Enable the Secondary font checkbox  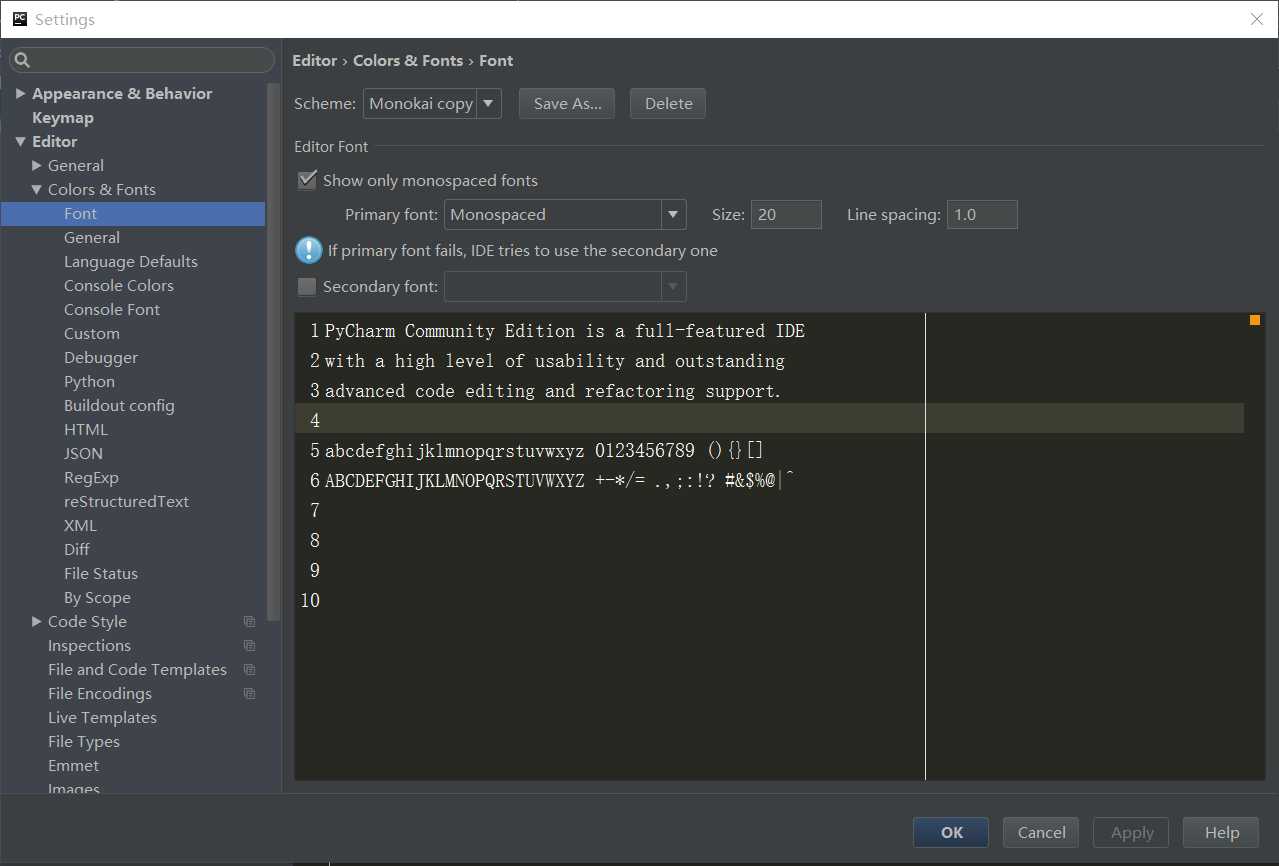(x=307, y=287)
